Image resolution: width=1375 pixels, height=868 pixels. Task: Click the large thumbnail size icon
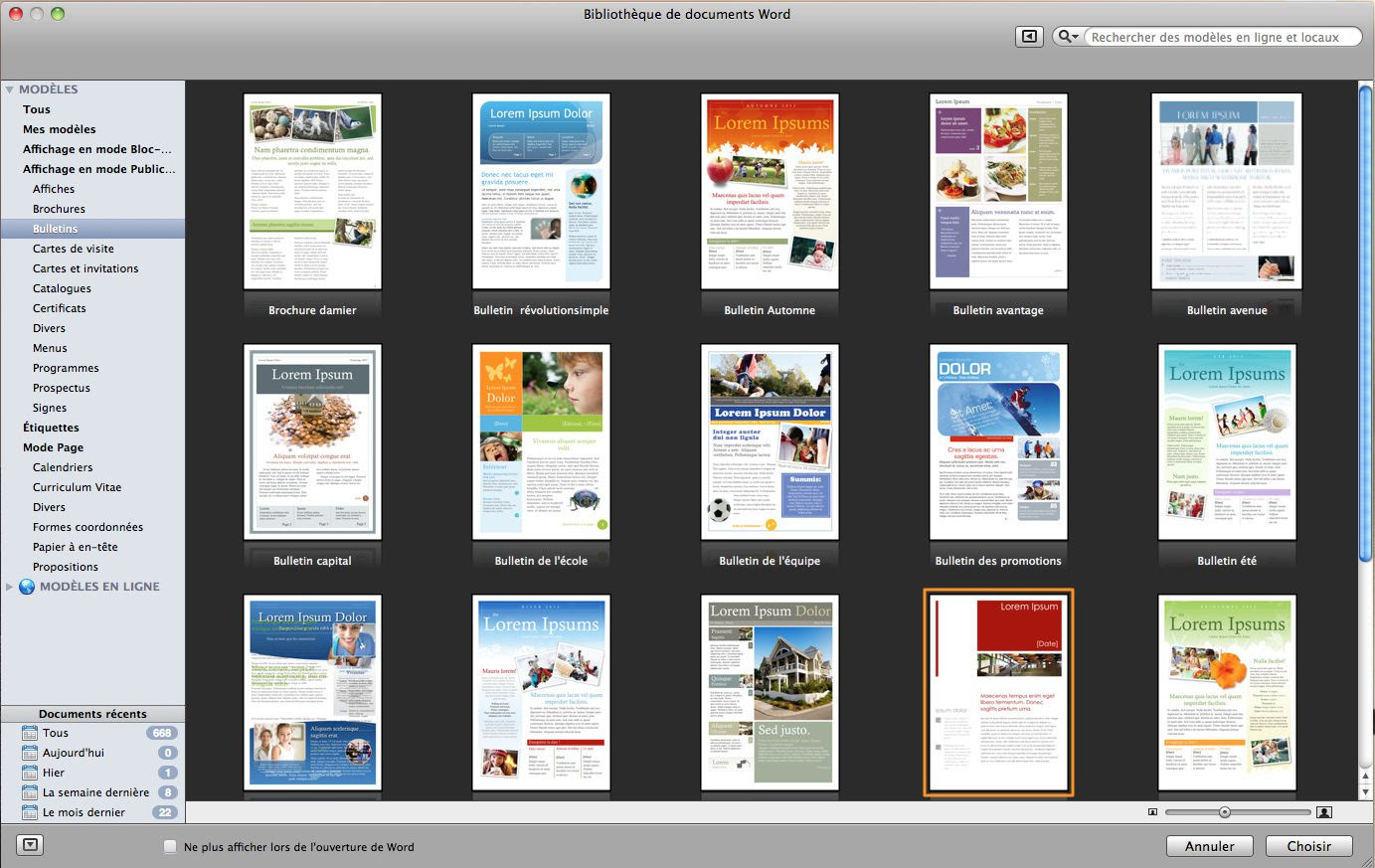coord(1323,812)
